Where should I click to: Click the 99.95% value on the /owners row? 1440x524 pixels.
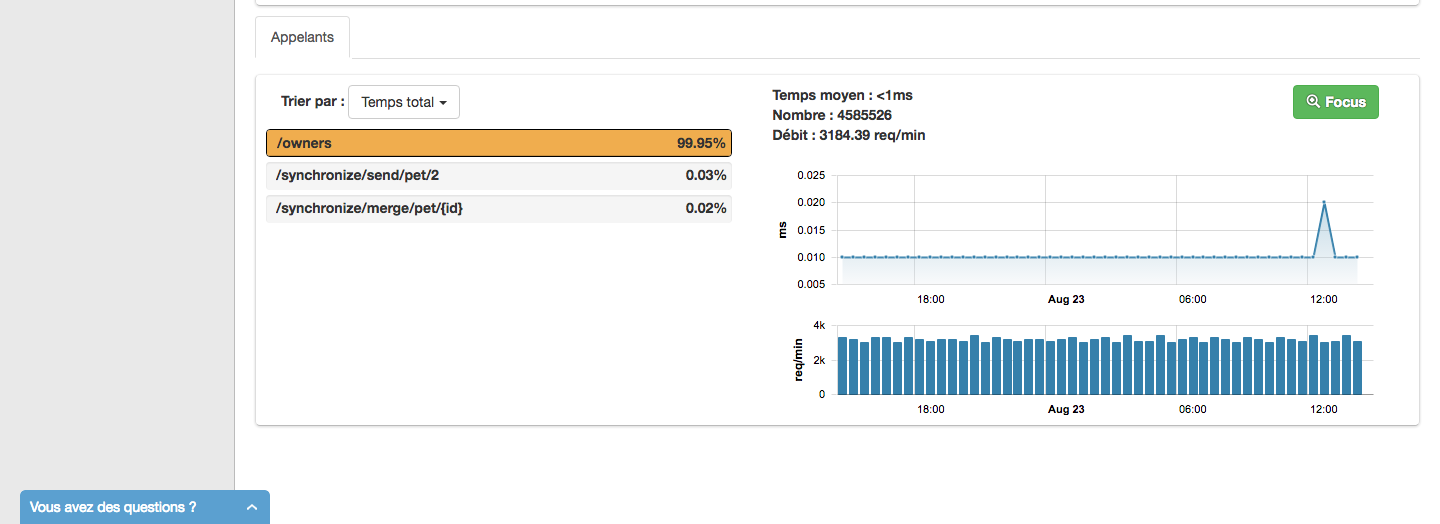[x=700, y=143]
